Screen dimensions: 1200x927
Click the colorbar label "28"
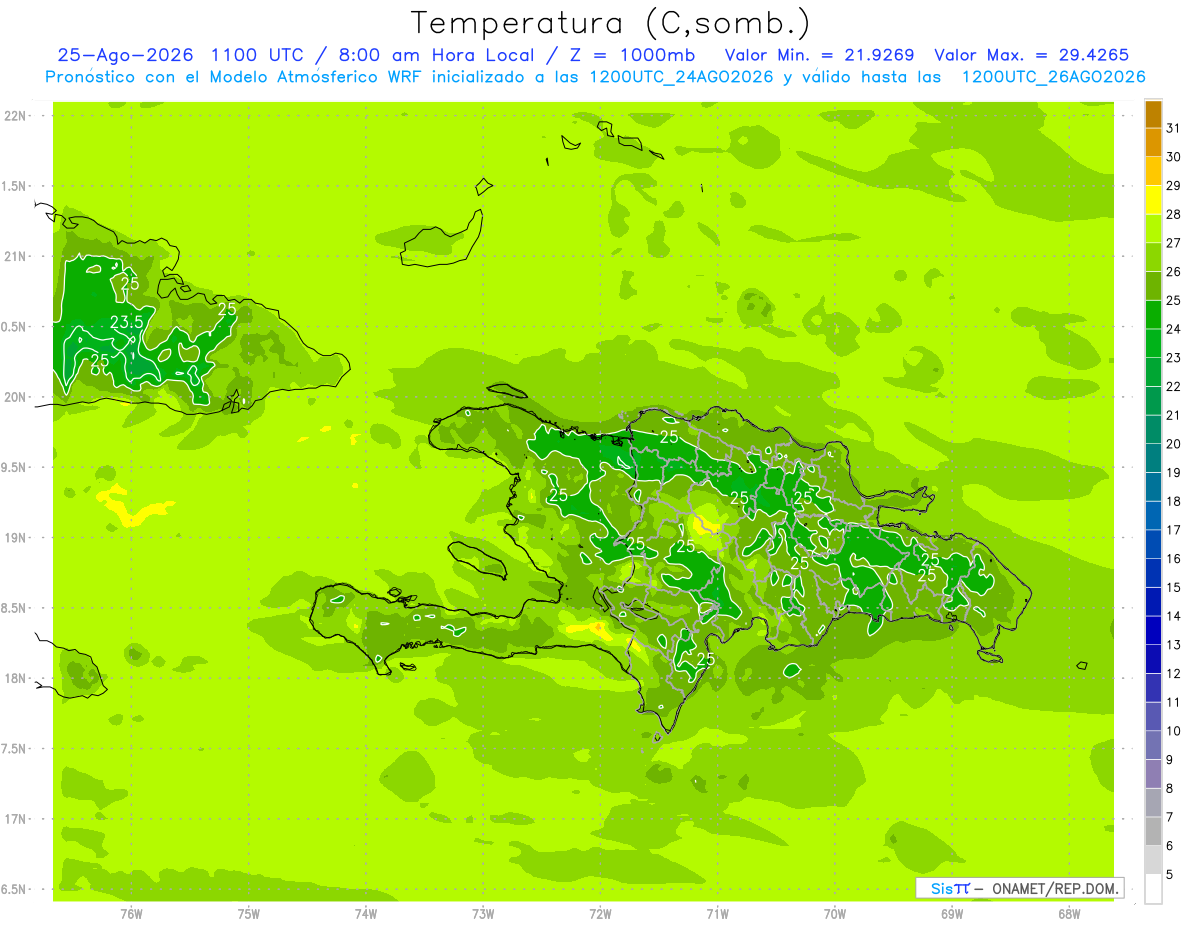tap(1174, 214)
